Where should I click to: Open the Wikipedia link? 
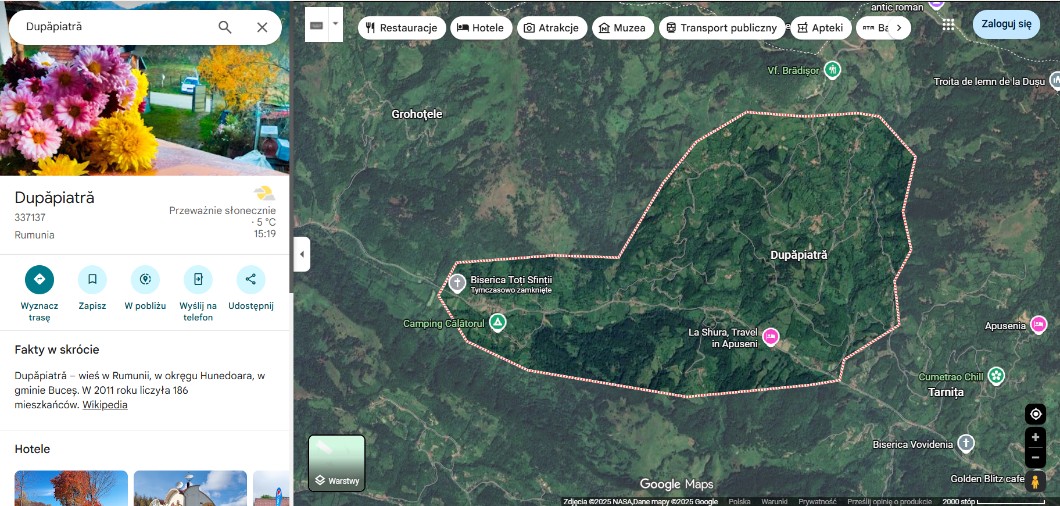pos(105,405)
